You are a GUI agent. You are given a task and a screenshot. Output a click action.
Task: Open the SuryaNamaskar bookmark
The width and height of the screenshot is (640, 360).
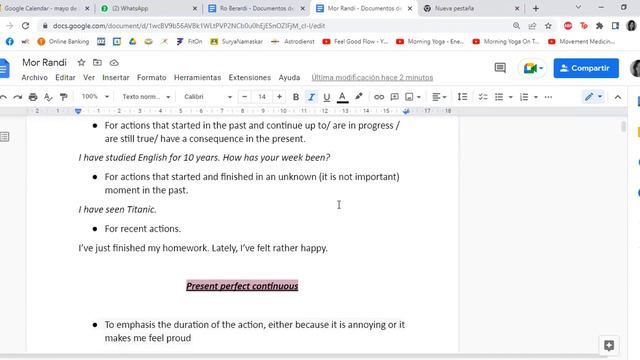click(x=236, y=42)
